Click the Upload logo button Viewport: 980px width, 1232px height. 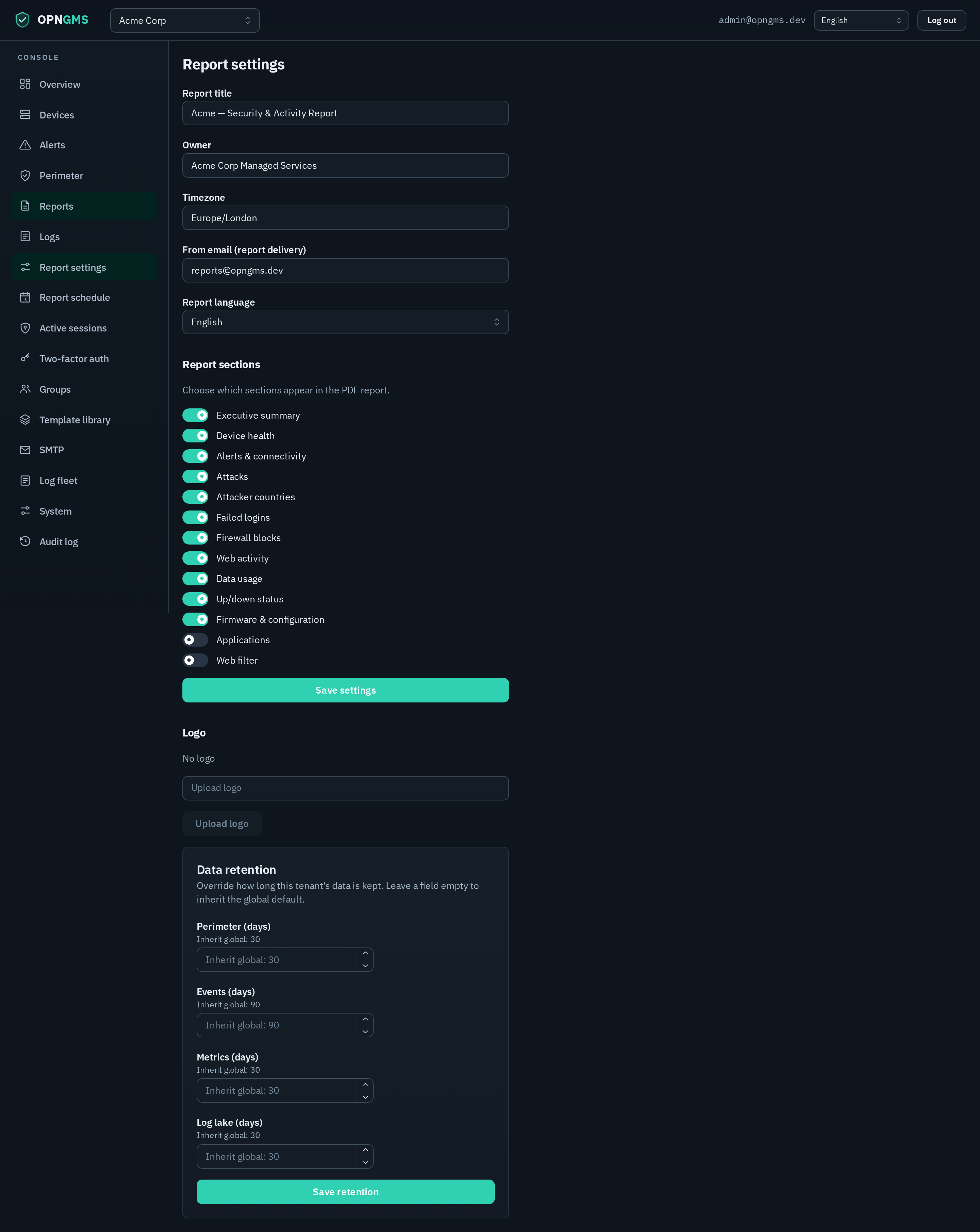click(222, 823)
